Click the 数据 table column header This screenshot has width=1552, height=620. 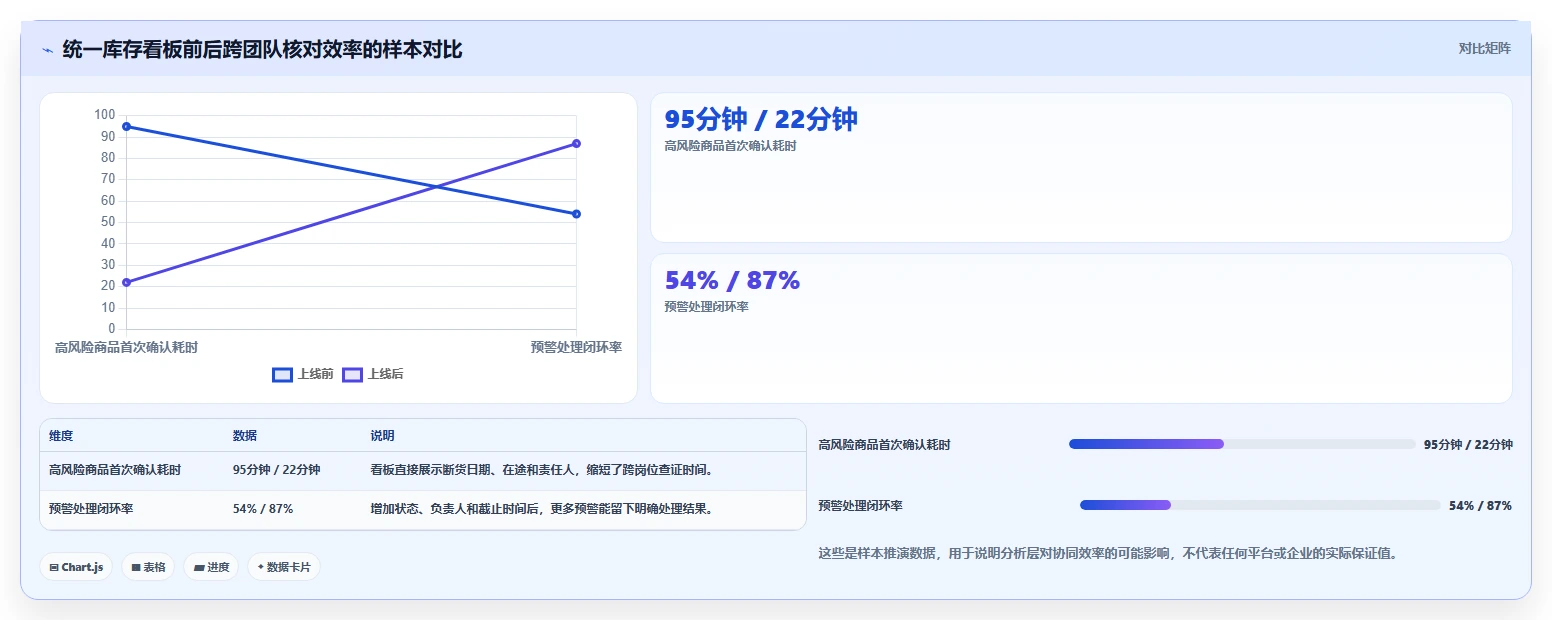coord(245,436)
